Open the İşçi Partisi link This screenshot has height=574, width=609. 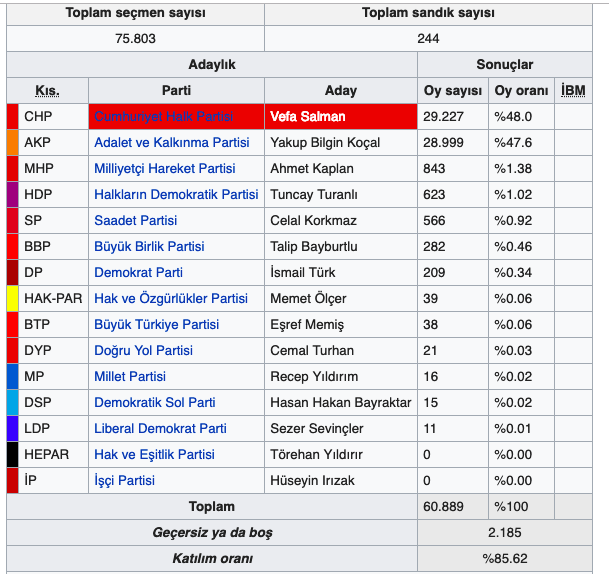point(124,480)
